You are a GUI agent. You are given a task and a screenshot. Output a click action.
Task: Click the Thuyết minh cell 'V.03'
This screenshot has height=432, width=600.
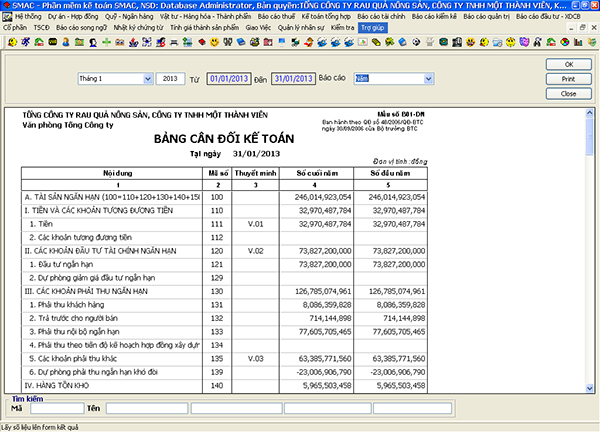(x=255, y=359)
